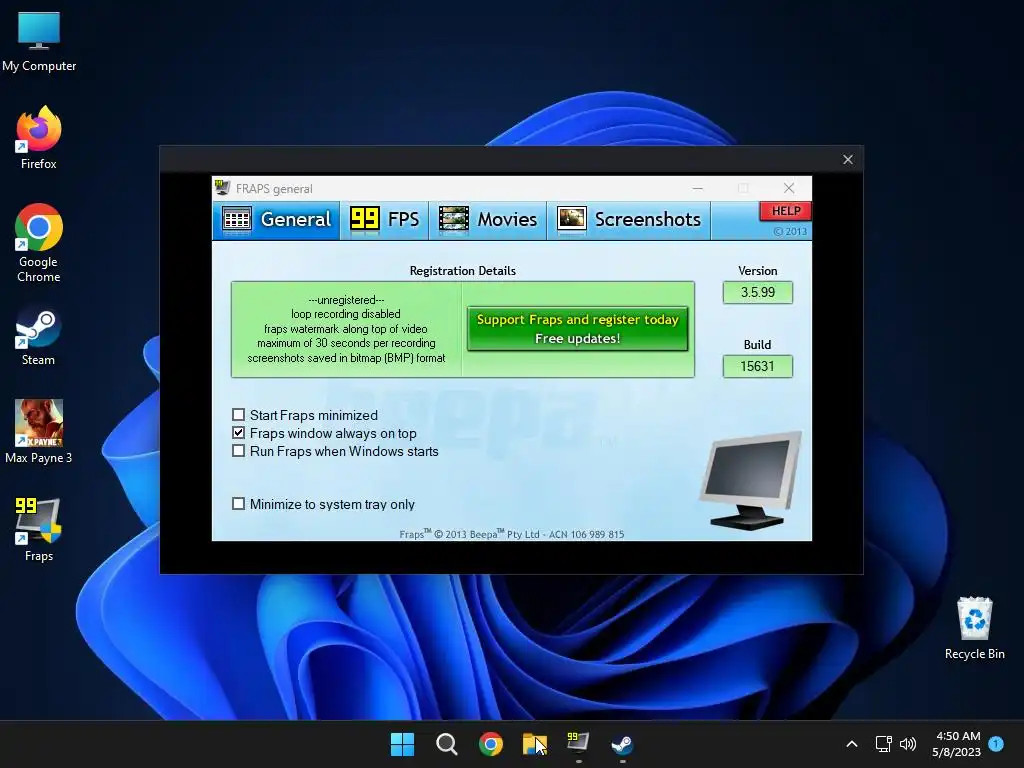Select the Steam desktop shortcut
The image size is (1024, 768).
click(38, 336)
